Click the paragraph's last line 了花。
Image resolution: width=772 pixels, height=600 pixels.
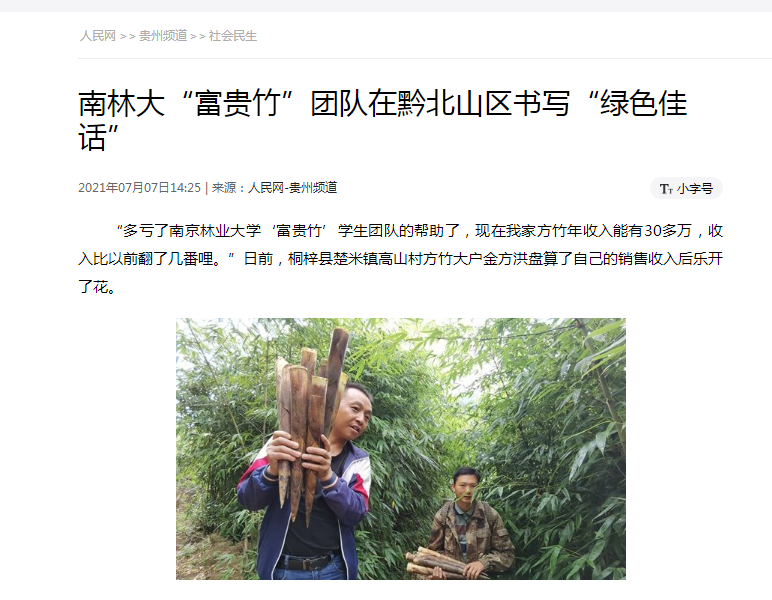coord(97,286)
